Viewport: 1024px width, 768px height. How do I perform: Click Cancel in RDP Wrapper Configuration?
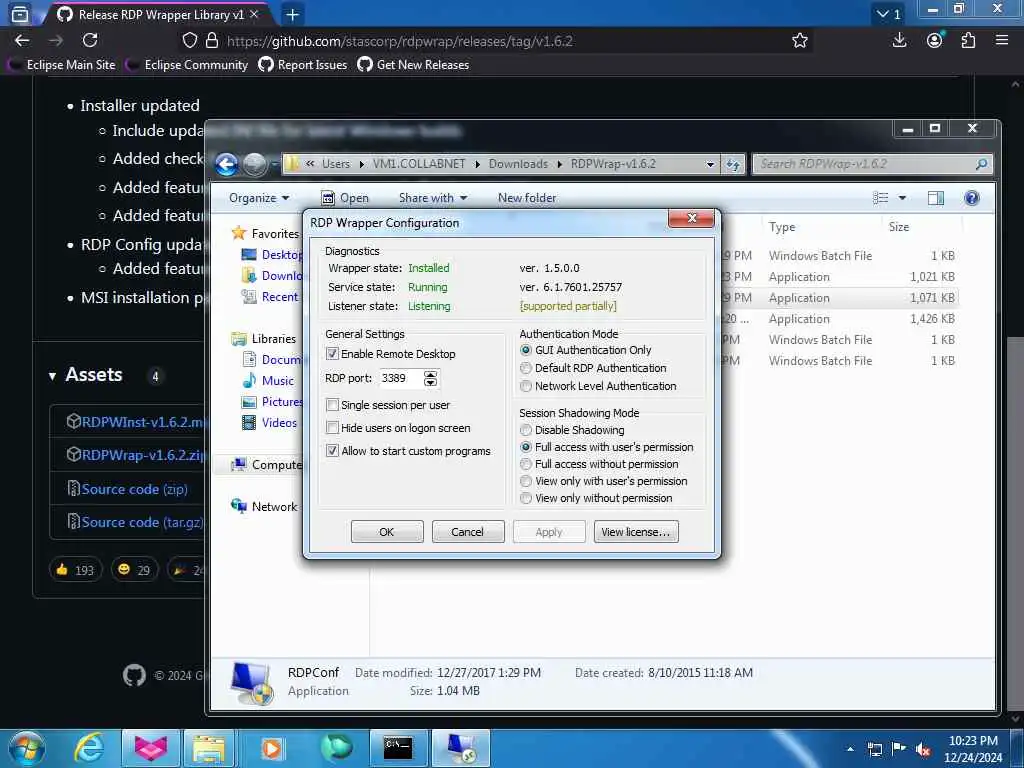468,532
